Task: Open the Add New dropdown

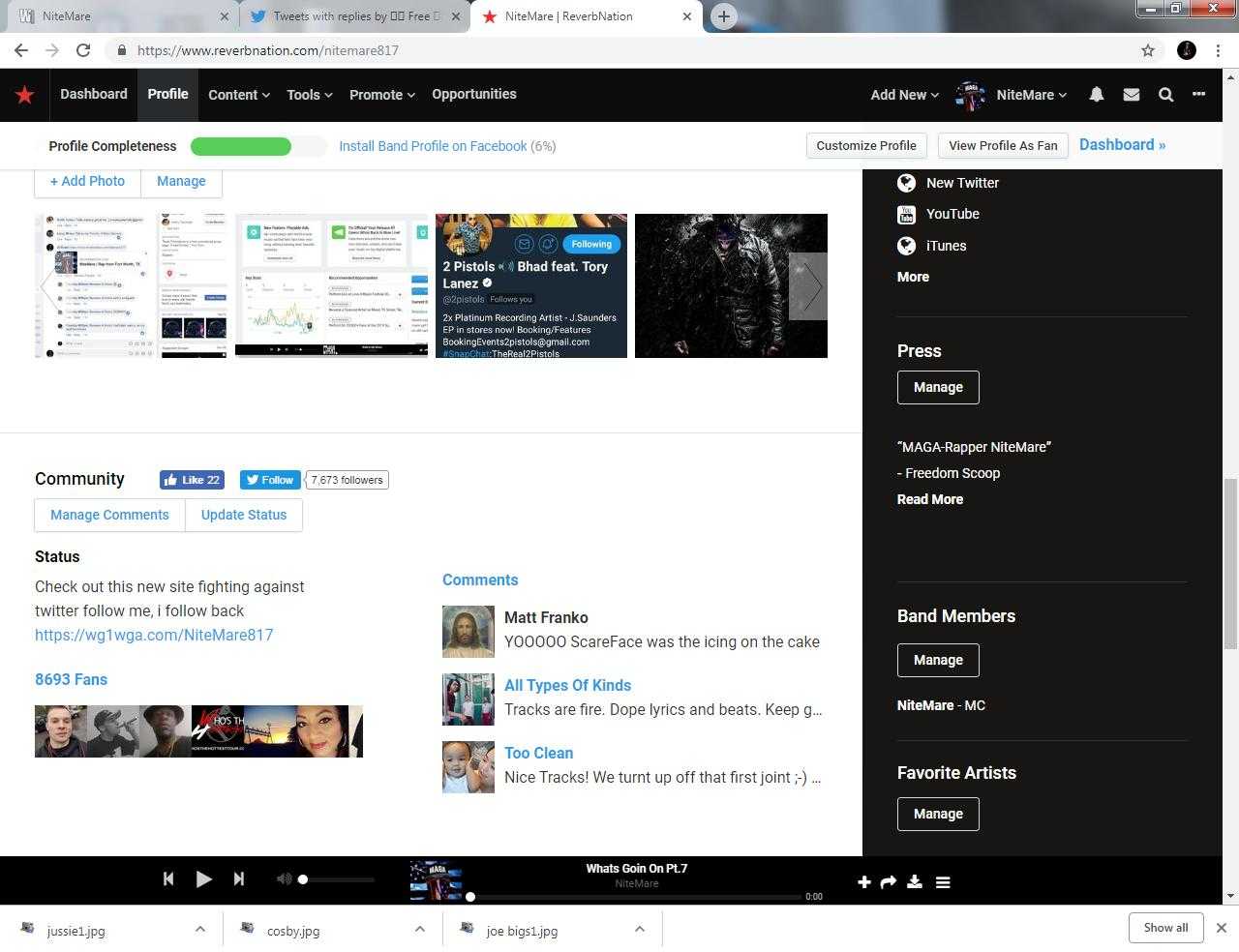Action: [904, 95]
